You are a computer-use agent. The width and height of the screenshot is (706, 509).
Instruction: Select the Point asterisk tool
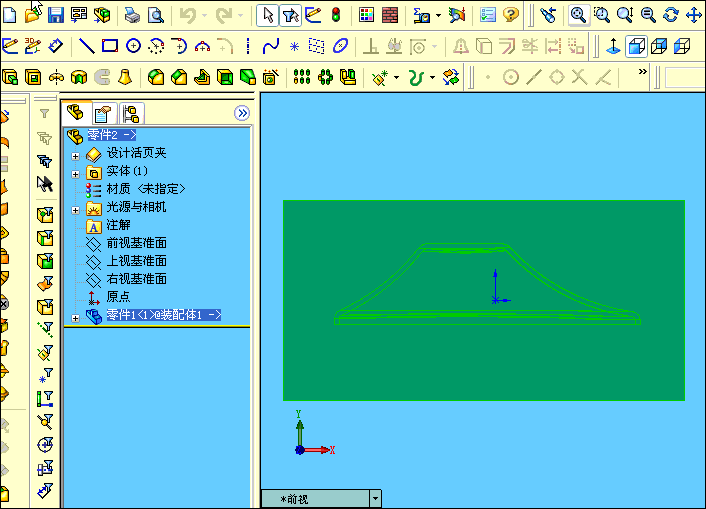tap(294, 46)
